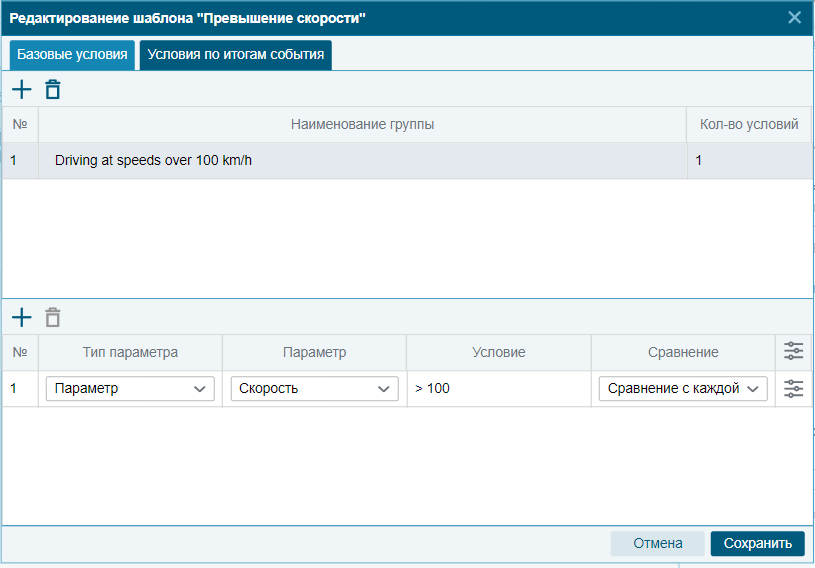
Task: Add a new condition with the lower plus icon
Action: point(21,318)
